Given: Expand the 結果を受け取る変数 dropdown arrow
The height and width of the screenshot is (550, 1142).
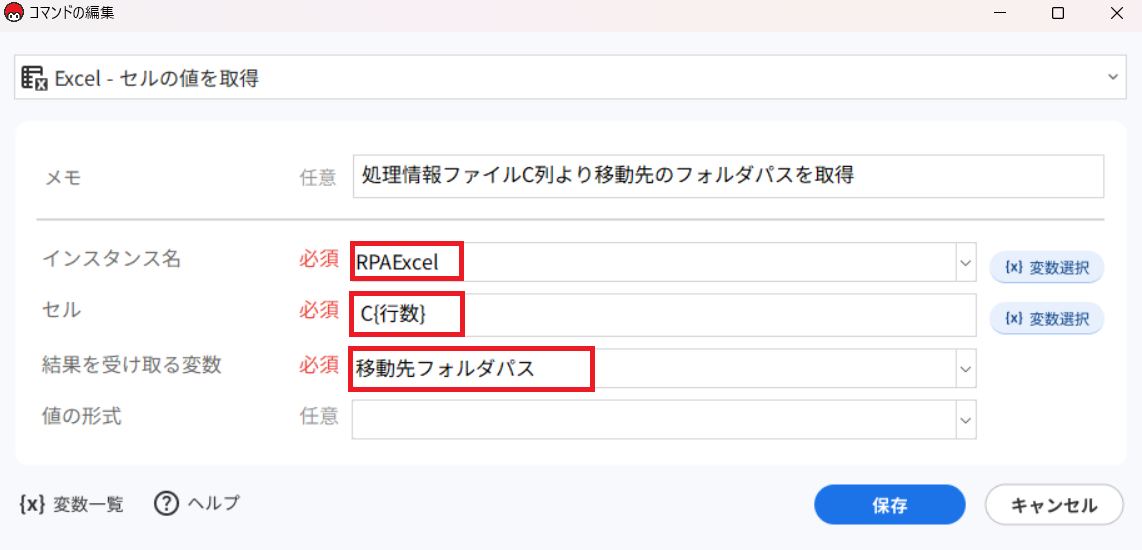Looking at the screenshot, I should tap(966, 369).
